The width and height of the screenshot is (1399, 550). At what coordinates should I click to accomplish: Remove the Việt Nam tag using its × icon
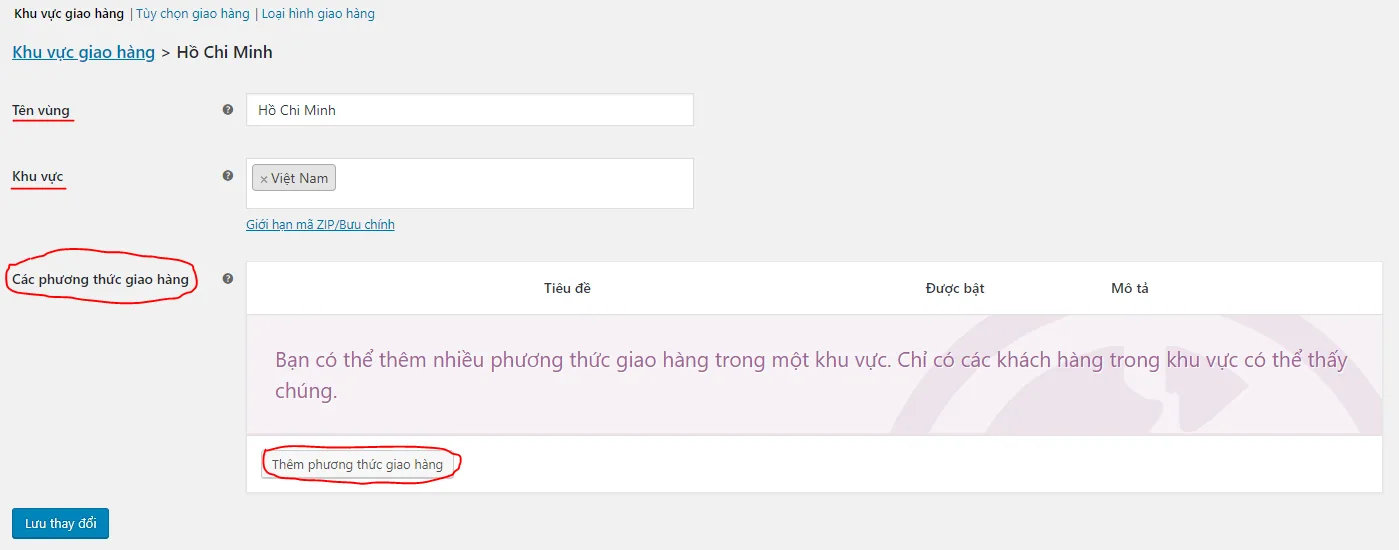pyautogui.click(x=264, y=179)
